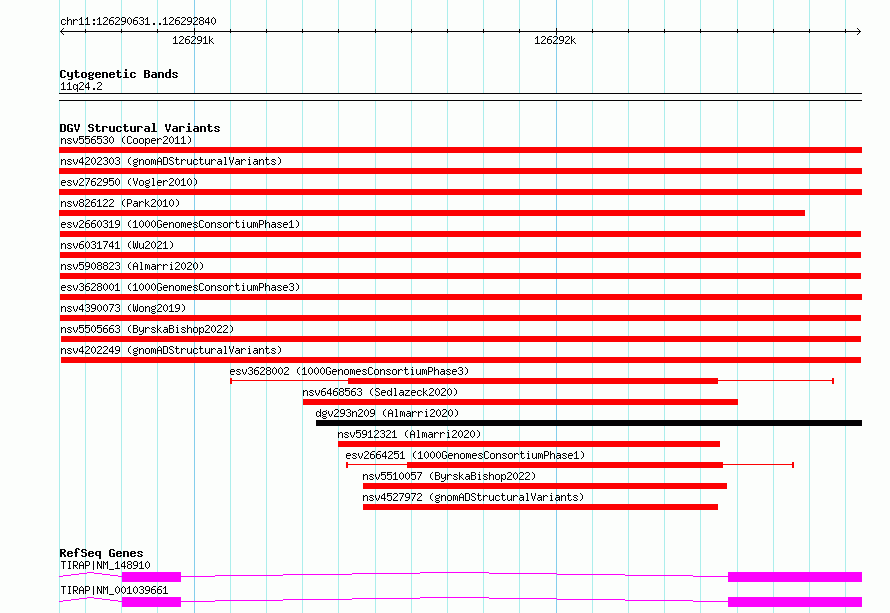Image resolution: width=890 pixels, height=613 pixels.
Task: Click the cytogenetic band 11q24.2 bar
Action: tap(460, 97)
